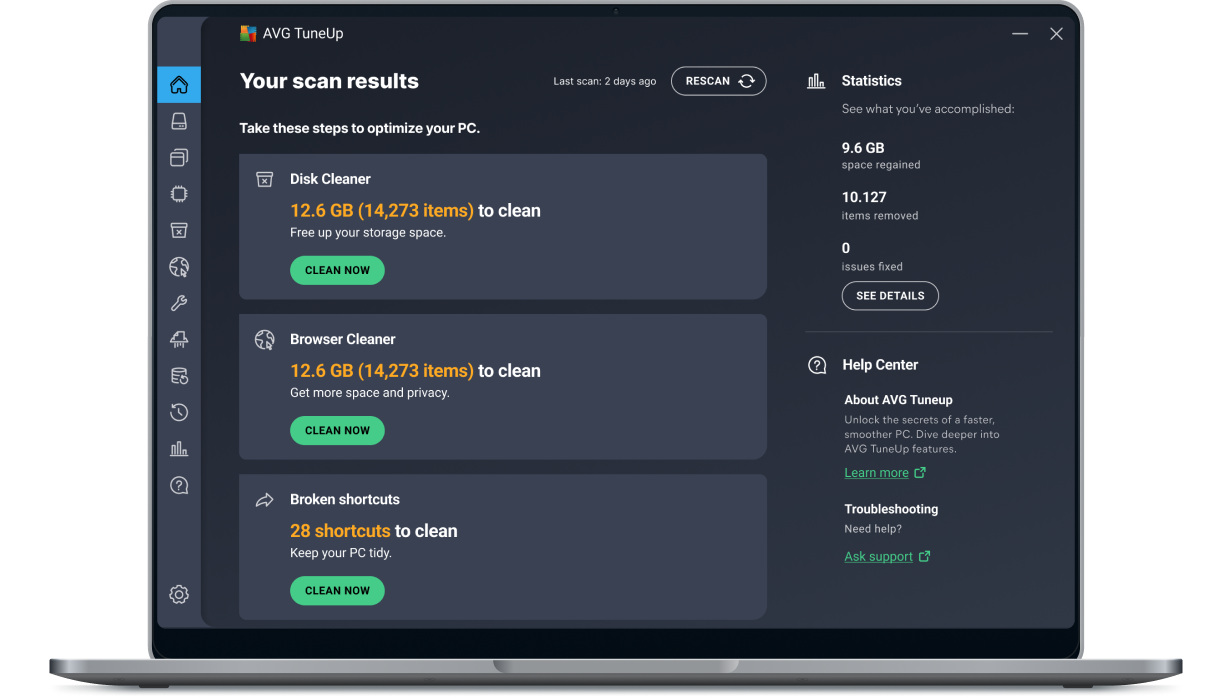Click the 'Troubleshooting' heading
Image resolution: width=1232 pixels, height=697 pixels.
[891, 510]
